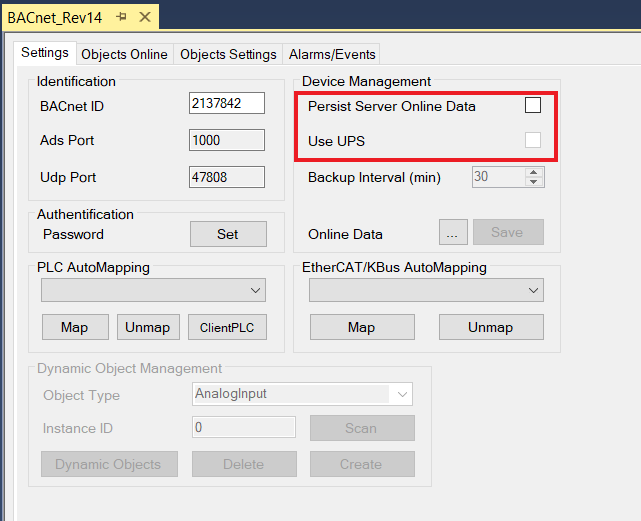Click the ClientPLC button
This screenshot has height=521, width=641.
pyautogui.click(x=227, y=327)
